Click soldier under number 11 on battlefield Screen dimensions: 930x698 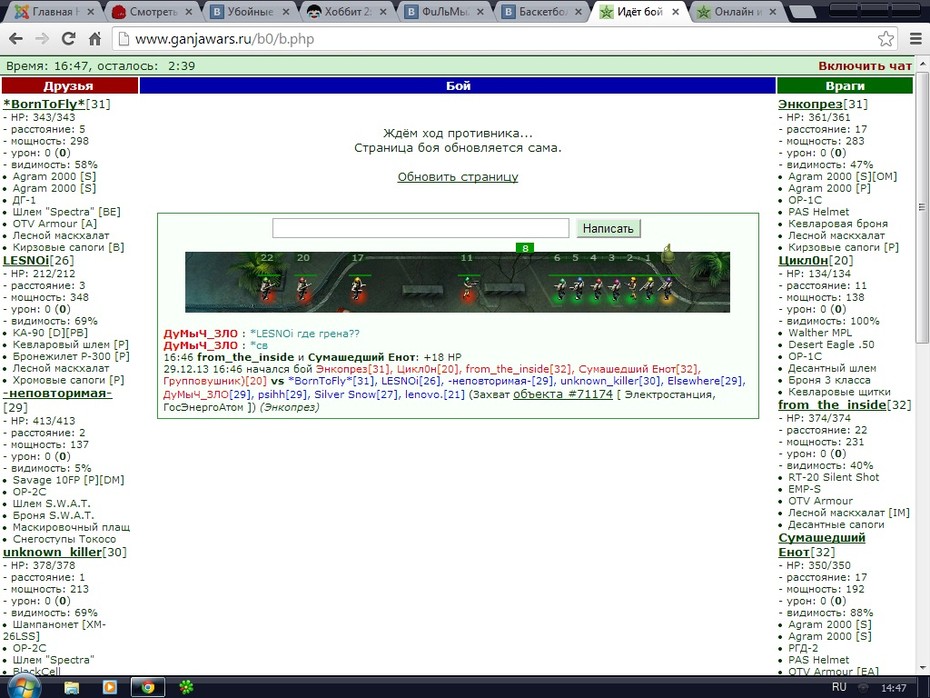468,289
